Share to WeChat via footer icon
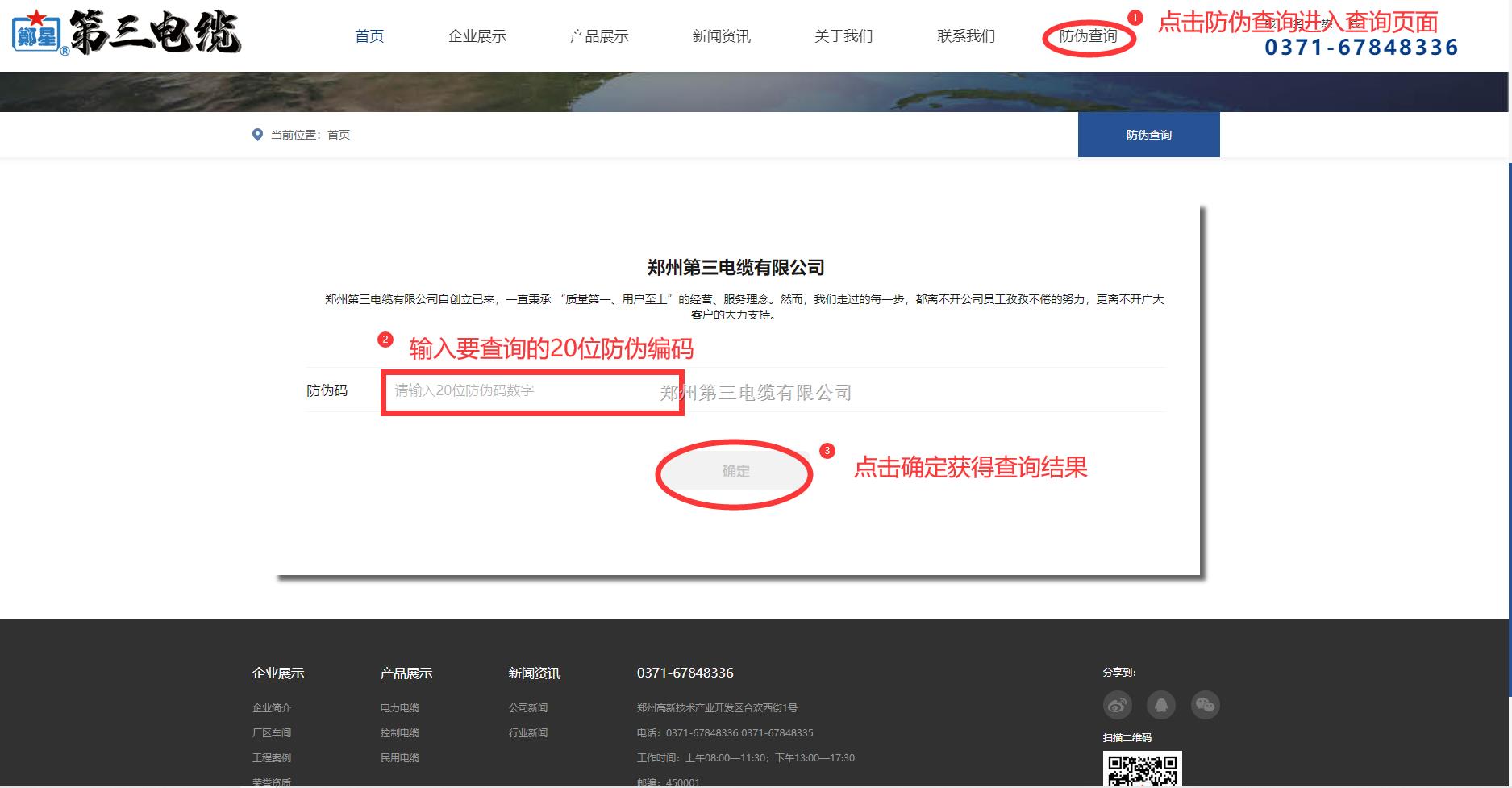The height and width of the screenshot is (788, 1512). click(x=1206, y=705)
